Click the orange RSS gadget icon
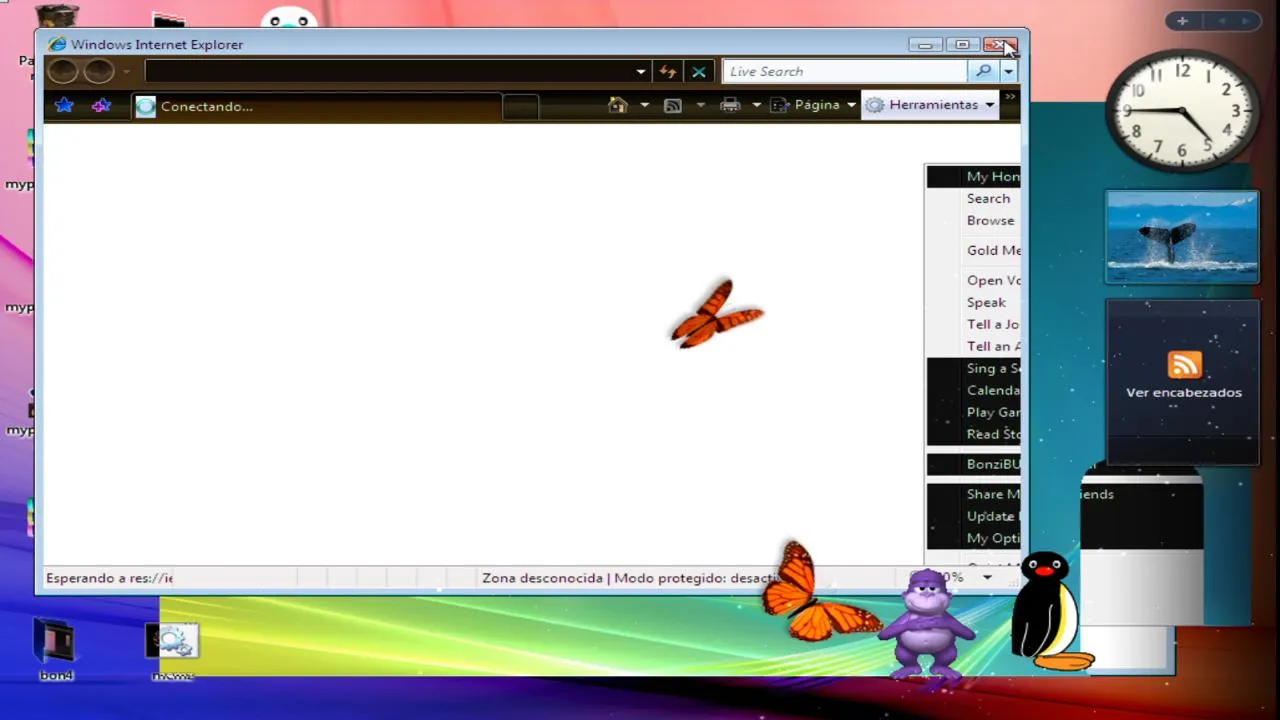The width and height of the screenshot is (1280, 720). point(1184,364)
